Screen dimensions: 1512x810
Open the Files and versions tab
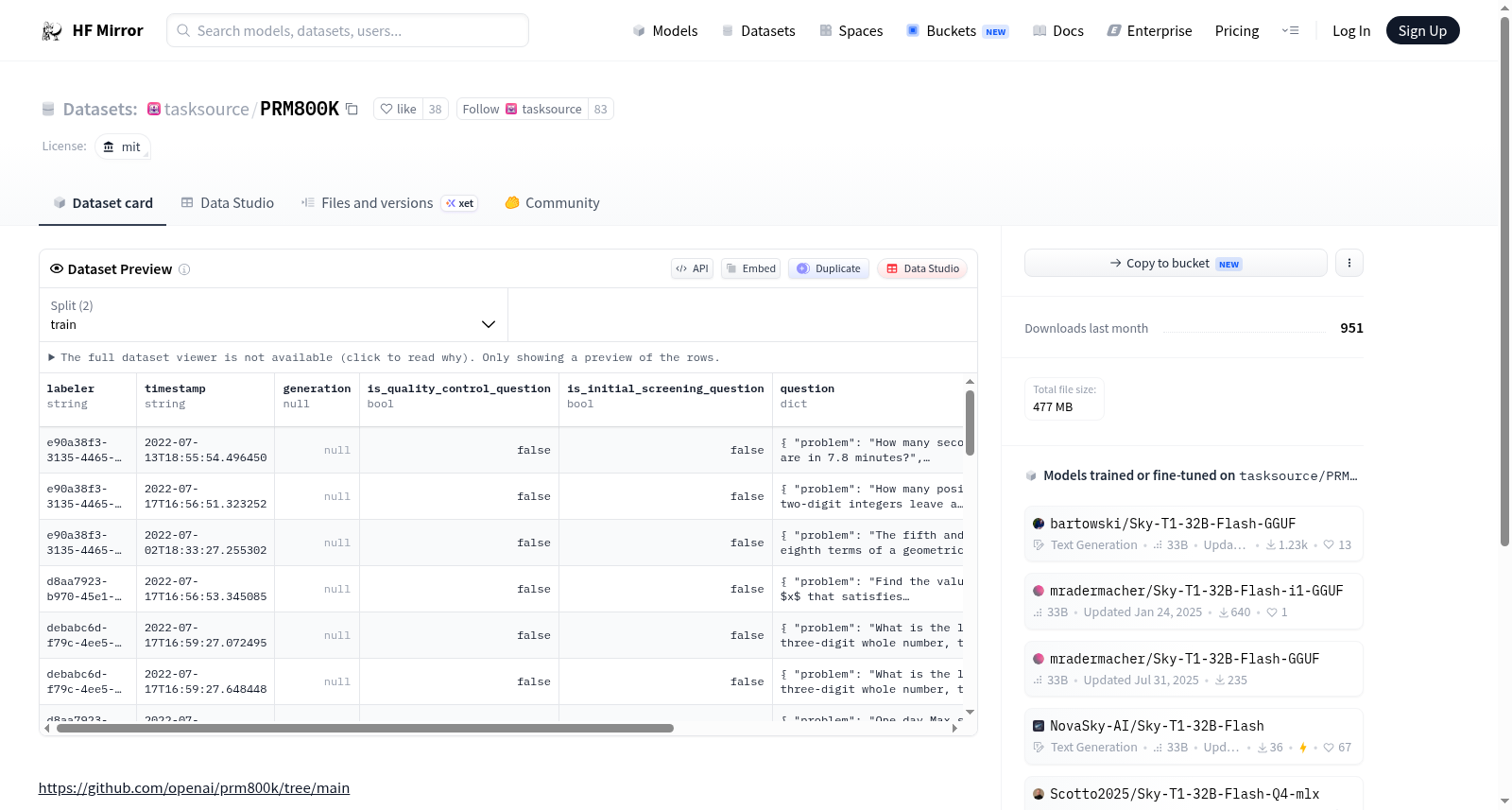pos(389,203)
